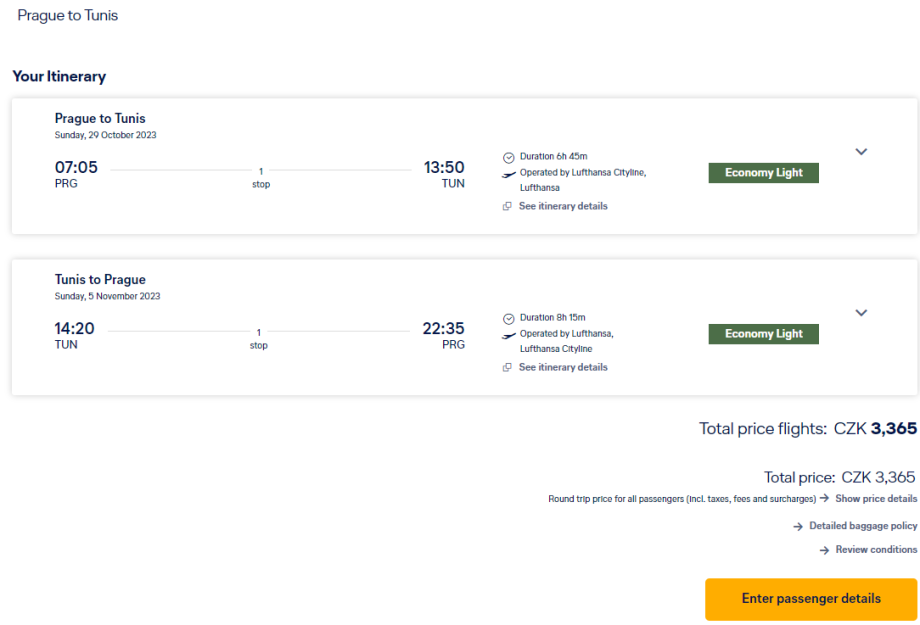
Task: Click the 1 stop label on the 07:05 flight
Action: pyautogui.click(x=260, y=177)
